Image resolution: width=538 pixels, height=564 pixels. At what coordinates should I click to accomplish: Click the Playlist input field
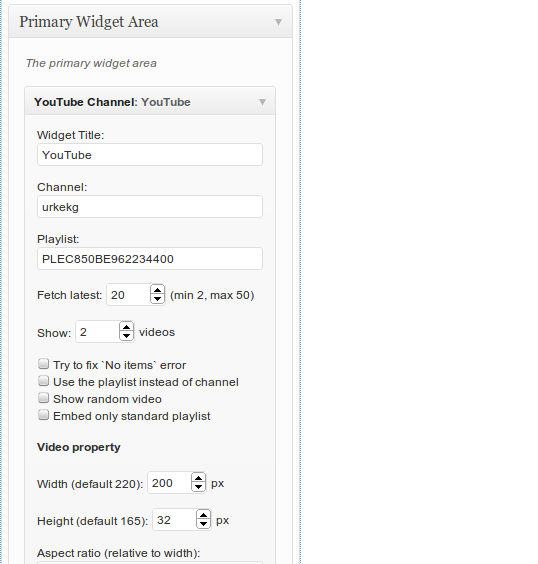[150, 259]
